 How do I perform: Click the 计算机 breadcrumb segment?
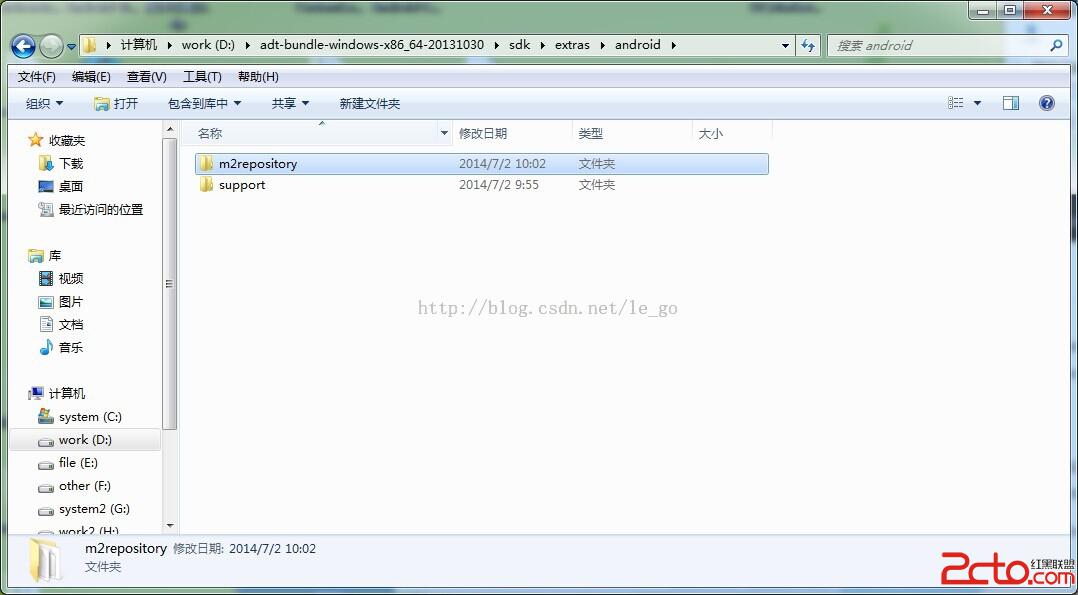(139, 45)
